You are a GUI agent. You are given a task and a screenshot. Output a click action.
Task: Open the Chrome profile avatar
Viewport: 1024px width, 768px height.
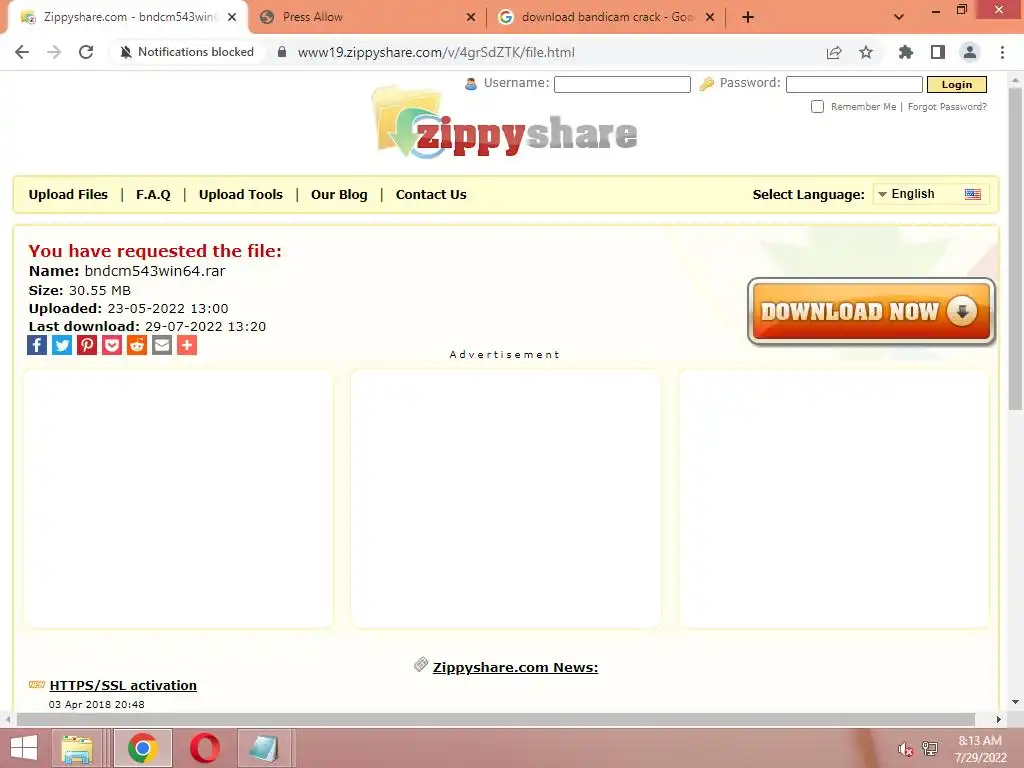click(970, 52)
